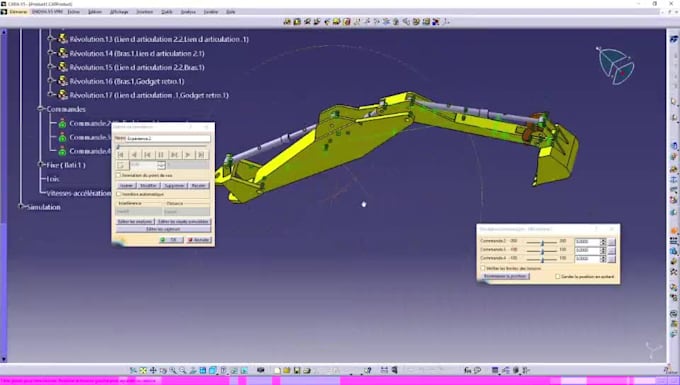
Task: Collapse the Commandes tree node
Action: pos(41,109)
